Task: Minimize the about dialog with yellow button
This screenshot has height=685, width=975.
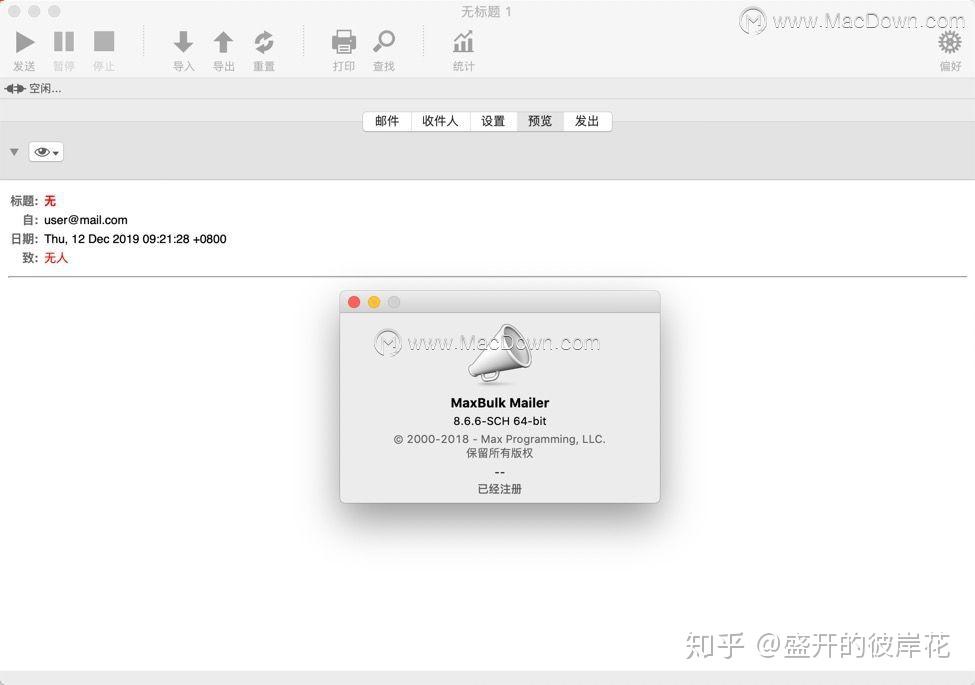Action: [374, 302]
